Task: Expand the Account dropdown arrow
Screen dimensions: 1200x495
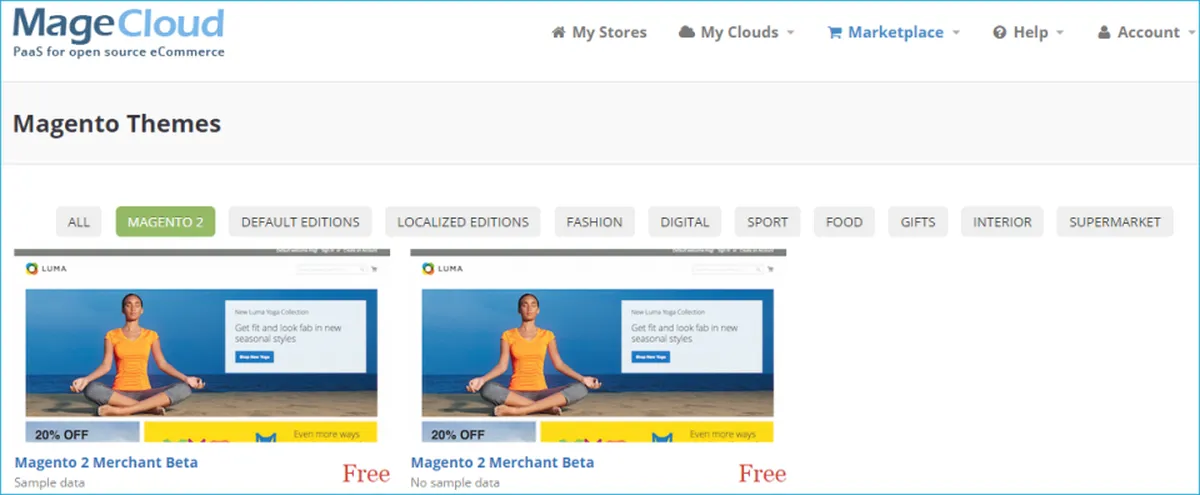Action: click(1191, 33)
